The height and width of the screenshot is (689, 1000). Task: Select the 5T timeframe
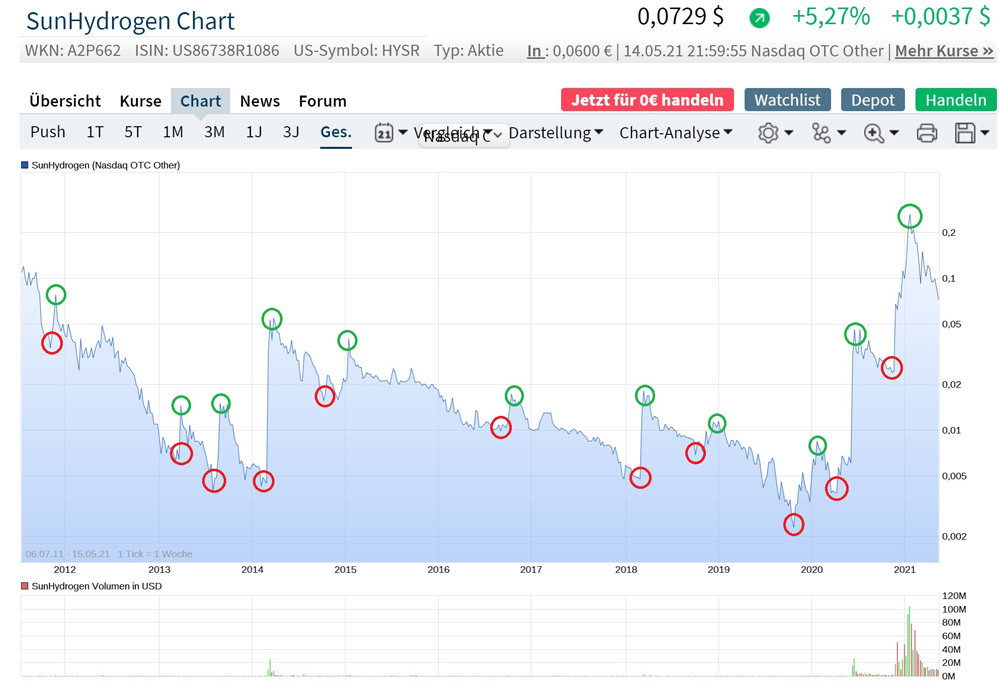[133, 132]
